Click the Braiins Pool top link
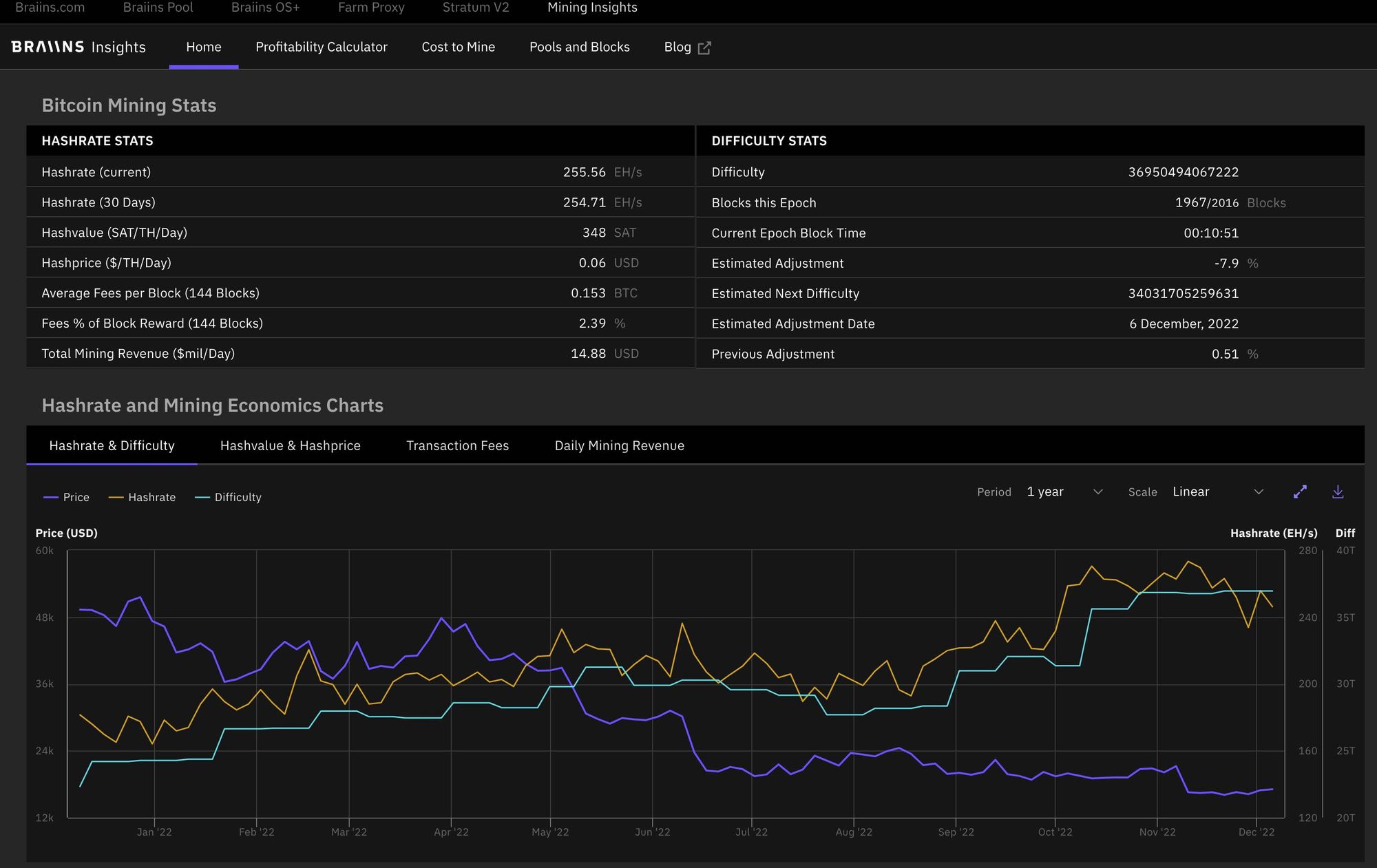This screenshot has height=868, width=1377. 158,8
